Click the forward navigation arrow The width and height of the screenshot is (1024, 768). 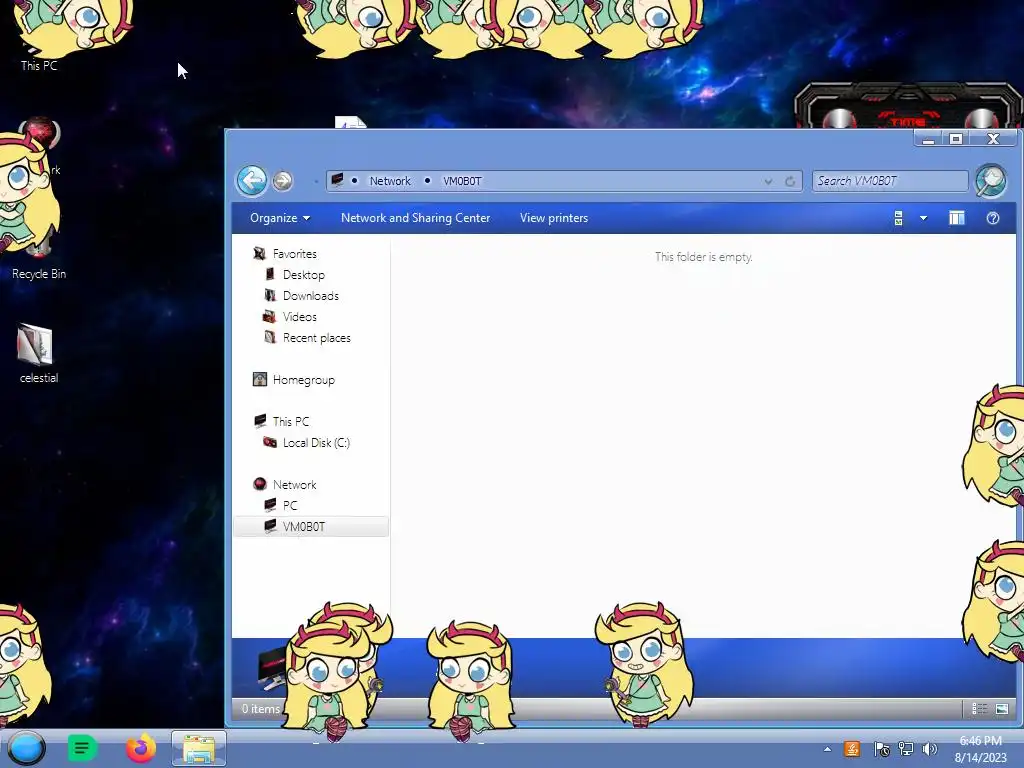(282, 181)
